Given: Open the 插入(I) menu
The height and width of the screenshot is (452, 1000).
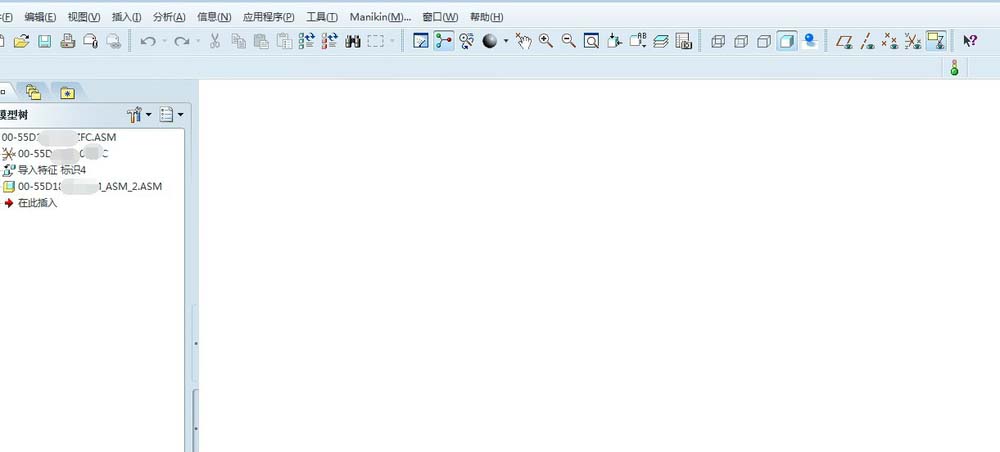Looking at the screenshot, I should click(126, 17).
